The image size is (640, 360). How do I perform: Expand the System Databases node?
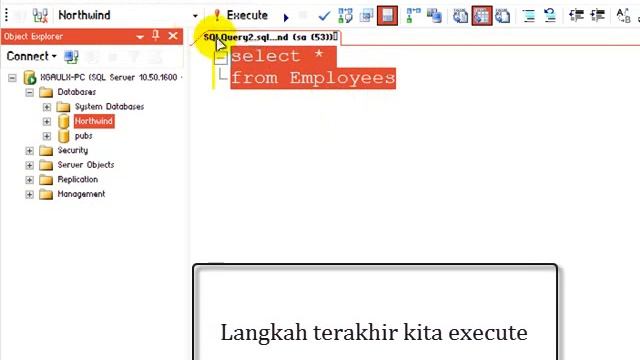click(x=47, y=107)
